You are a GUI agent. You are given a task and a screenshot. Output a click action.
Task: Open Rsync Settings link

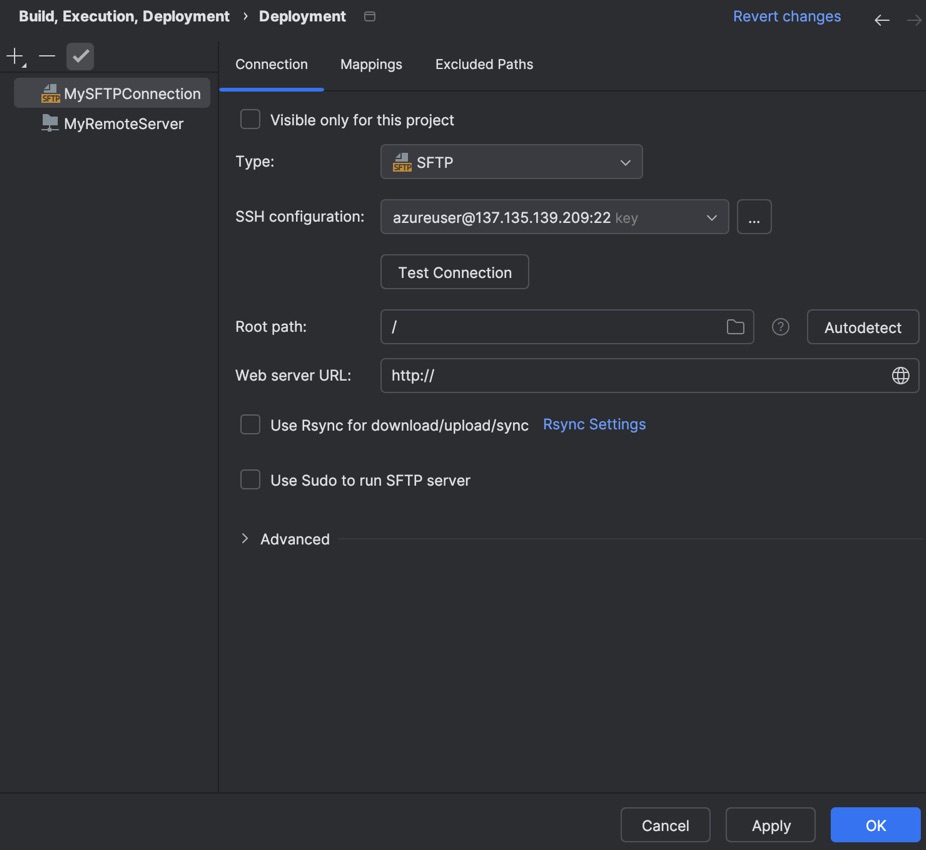tap(594, 424)
